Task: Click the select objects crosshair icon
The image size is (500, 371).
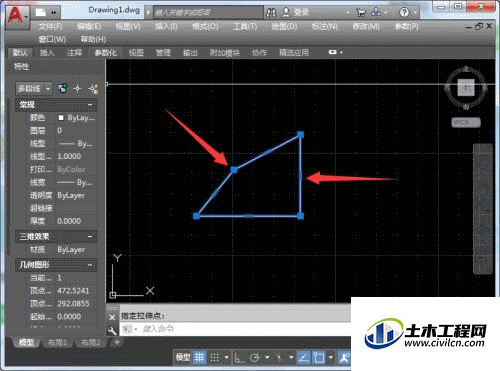Action: (78, 89)
